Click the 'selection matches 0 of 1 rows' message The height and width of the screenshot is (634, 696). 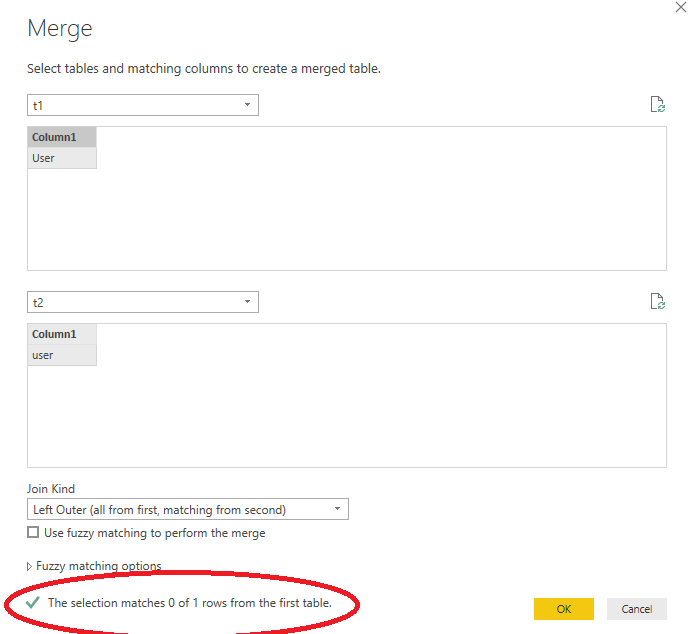click(x=190, y=603)
